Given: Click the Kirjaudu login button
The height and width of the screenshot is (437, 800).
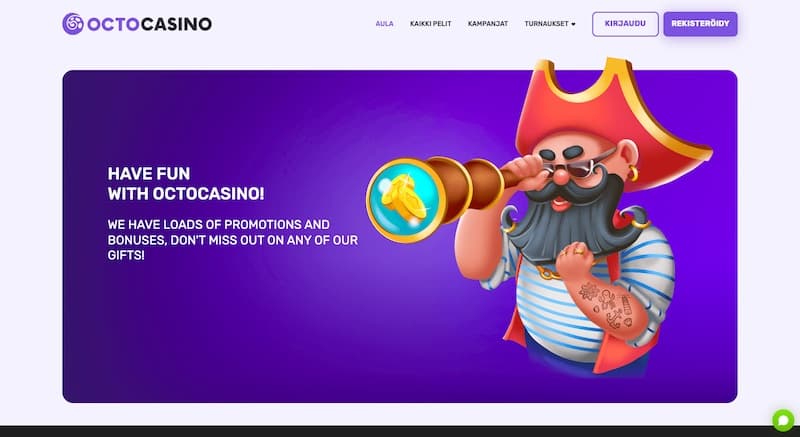Looking at the screenshot, I should coord(625,24).
